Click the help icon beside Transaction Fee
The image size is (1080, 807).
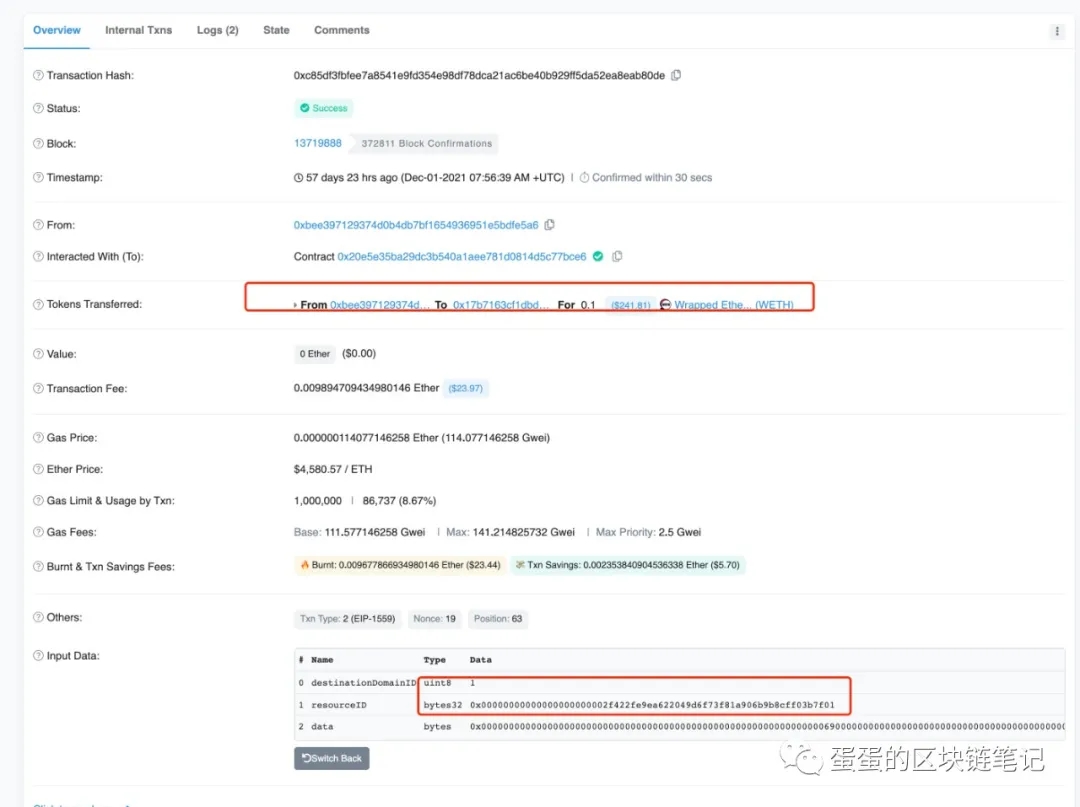pos(37,388)
